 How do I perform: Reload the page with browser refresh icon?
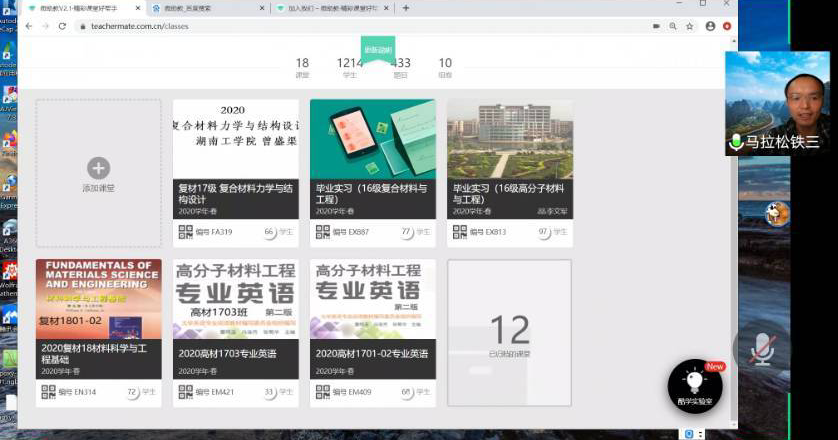pyautogui.click(x=61, y=26)
